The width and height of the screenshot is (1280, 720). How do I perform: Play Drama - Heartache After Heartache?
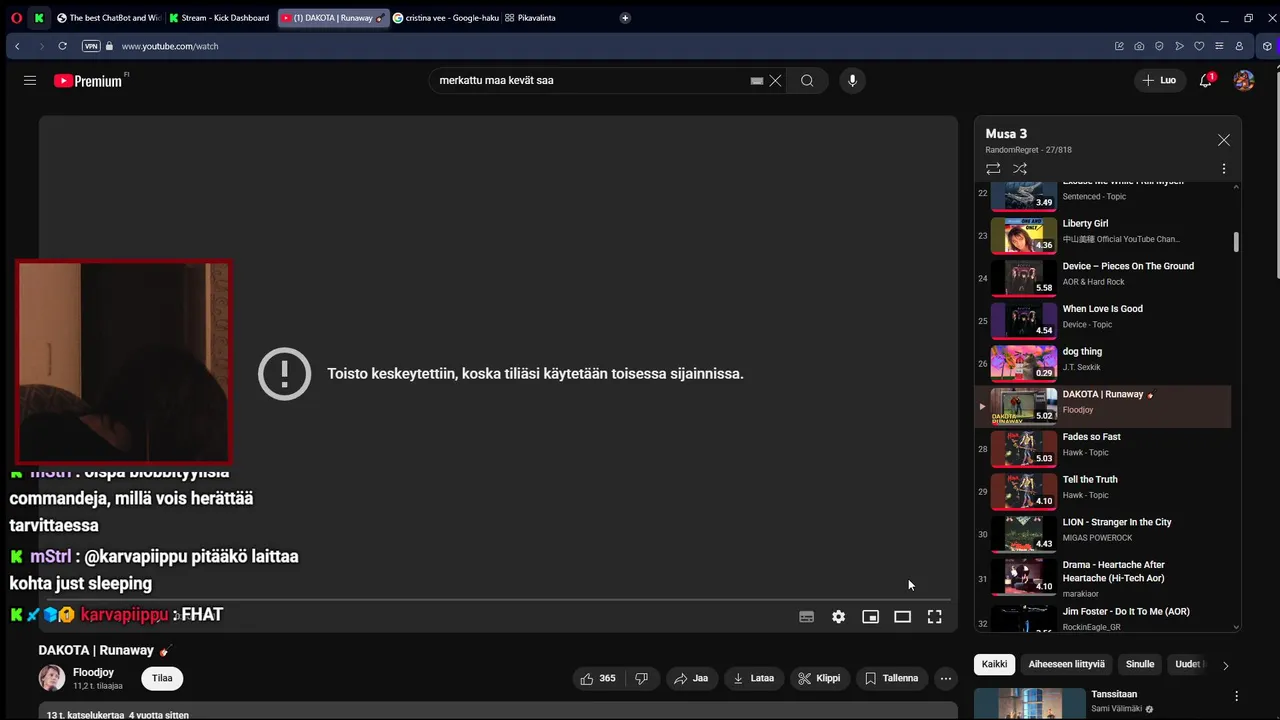point(1102,579)
